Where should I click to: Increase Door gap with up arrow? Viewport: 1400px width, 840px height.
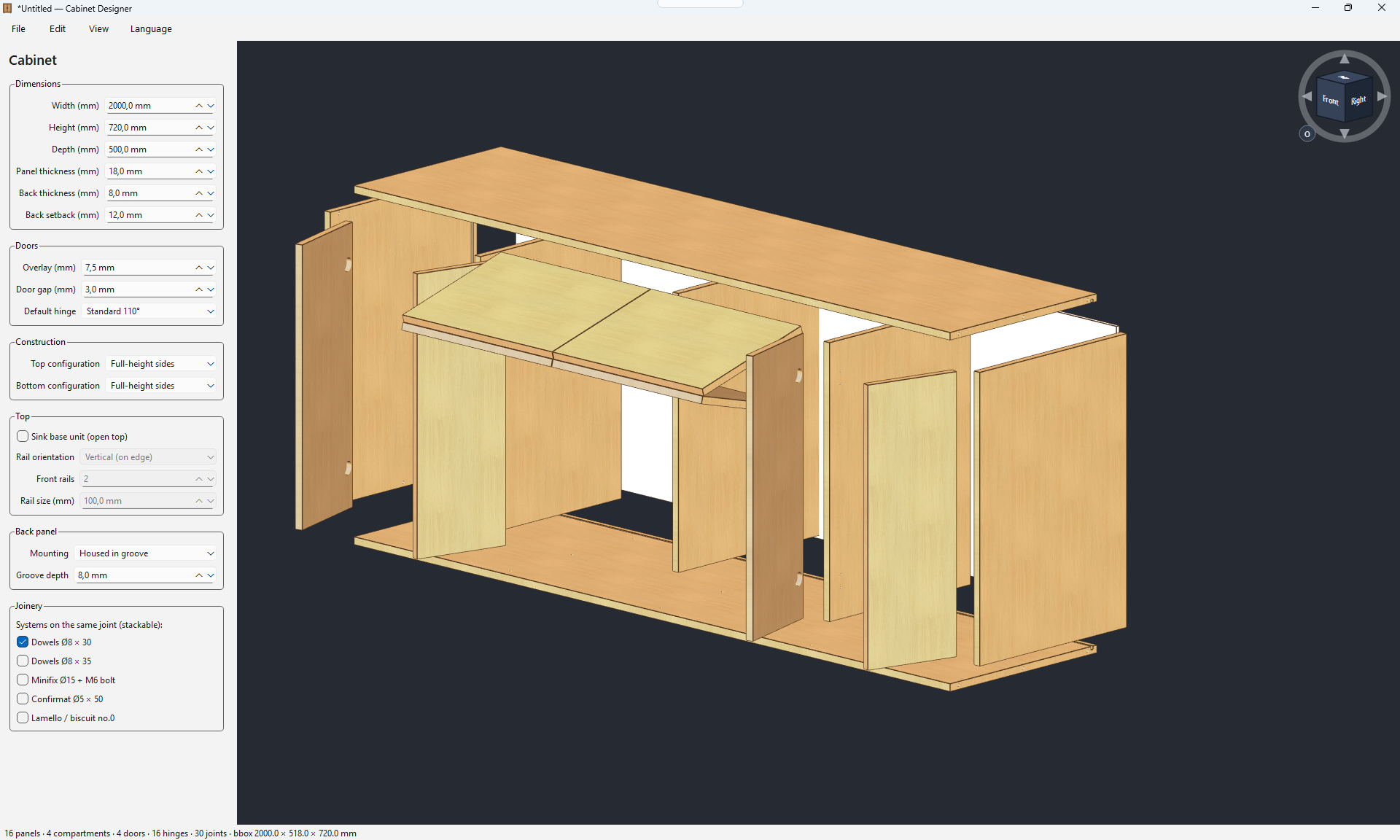click(x=198, y=289)
